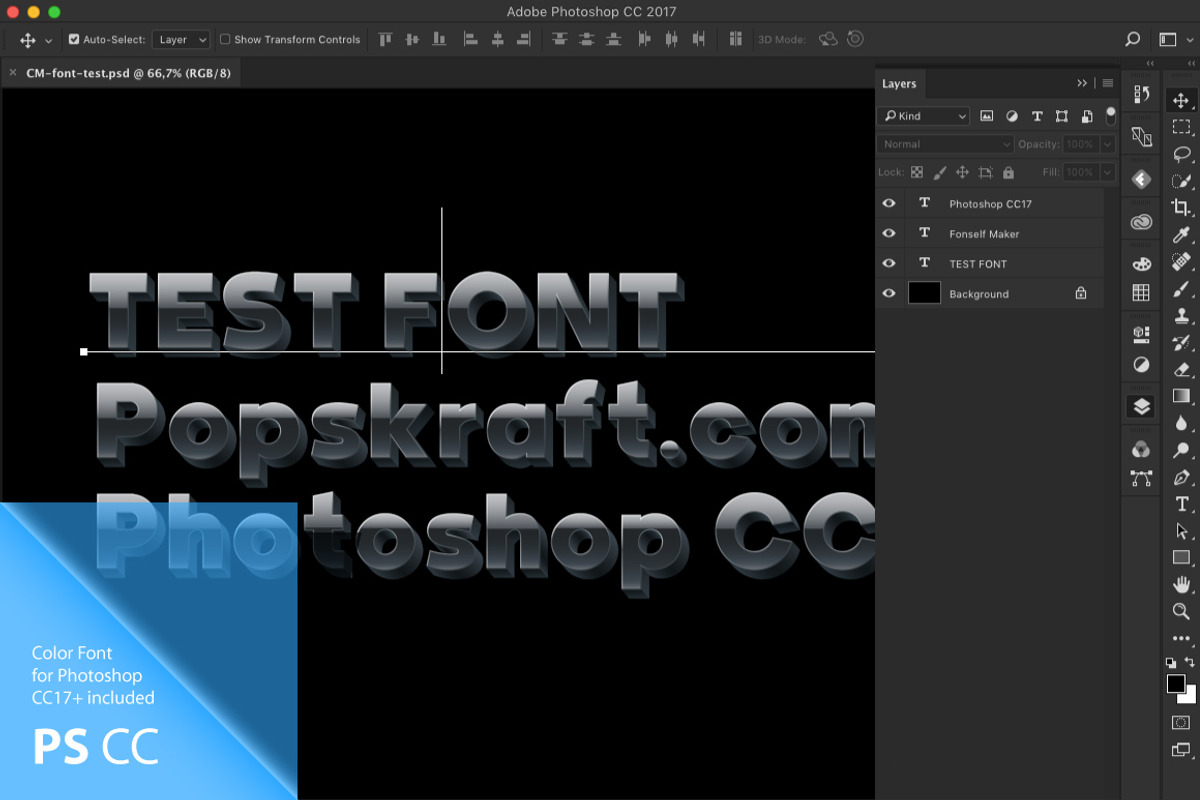Collapse the Layers panel with double arrows

pyautogui.click(x=1082, y=83)
